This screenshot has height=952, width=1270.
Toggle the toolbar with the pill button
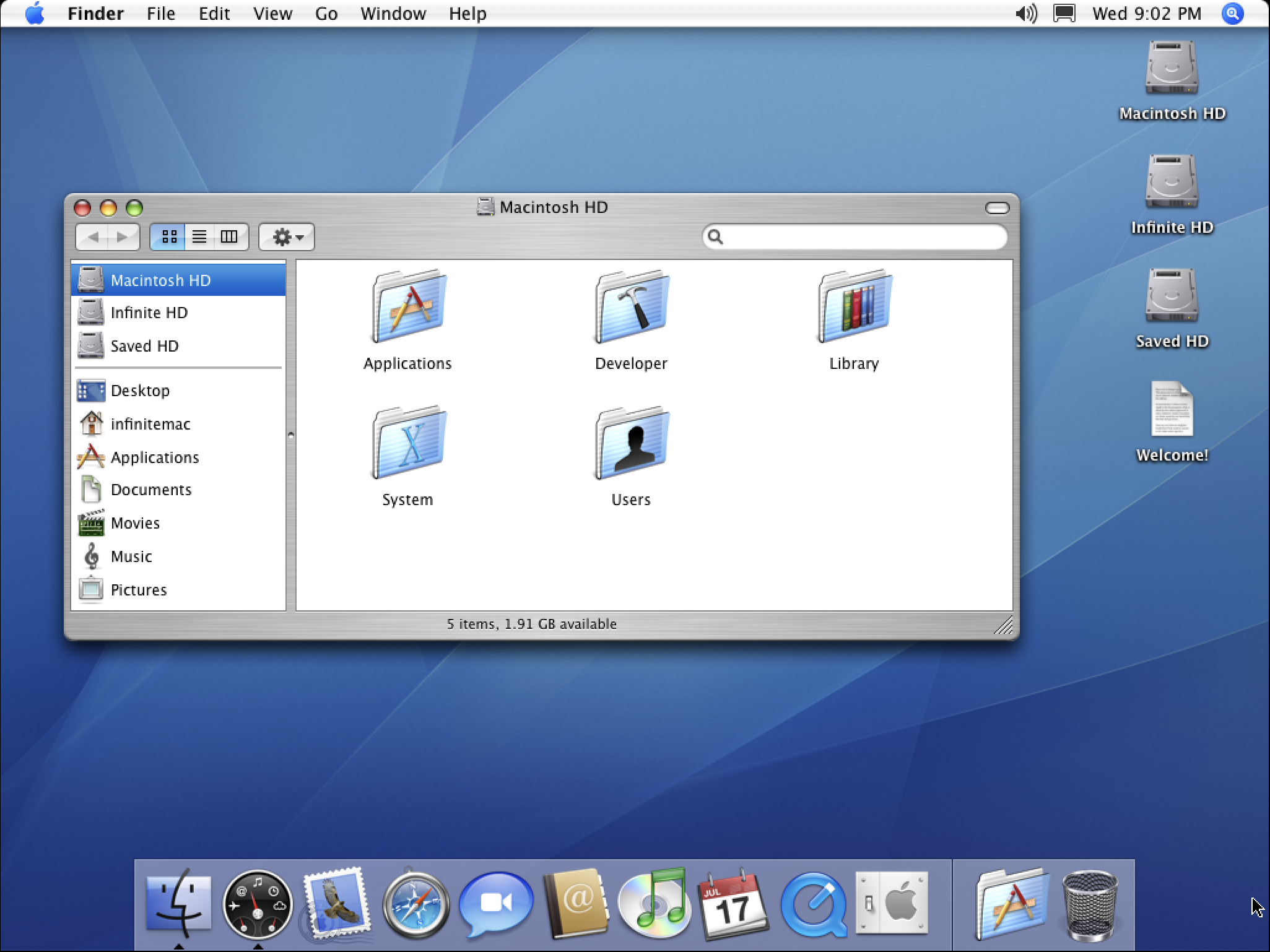click(x=997, y=208)
